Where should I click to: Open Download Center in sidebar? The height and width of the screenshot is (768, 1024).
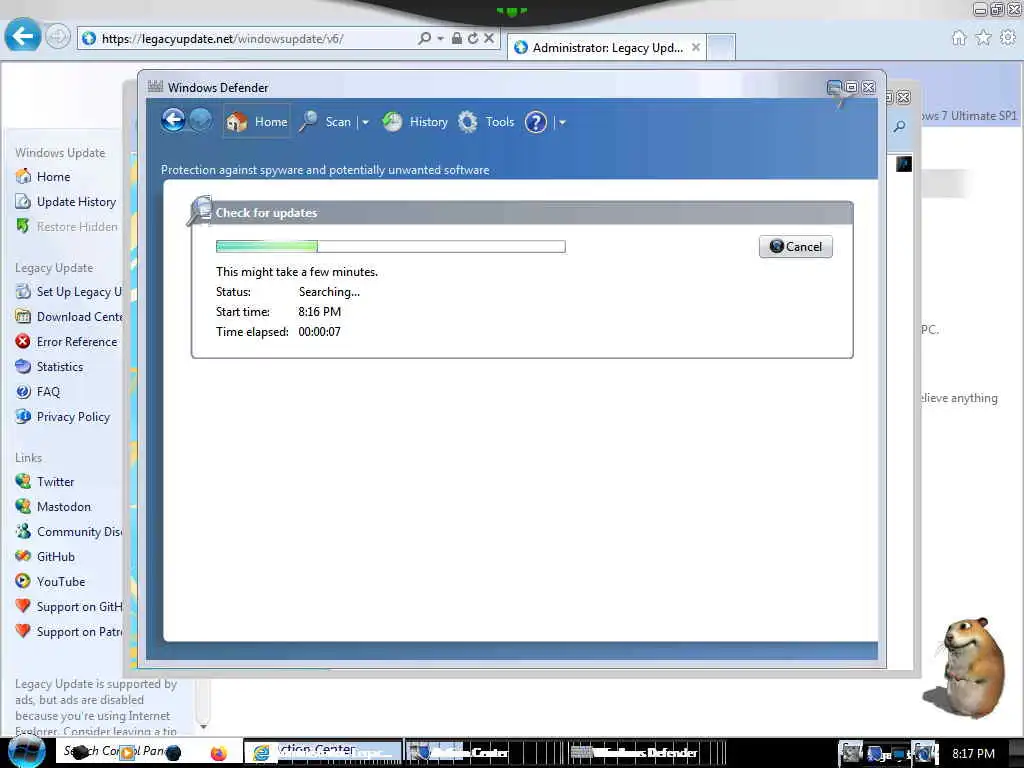tap(69, 317)
